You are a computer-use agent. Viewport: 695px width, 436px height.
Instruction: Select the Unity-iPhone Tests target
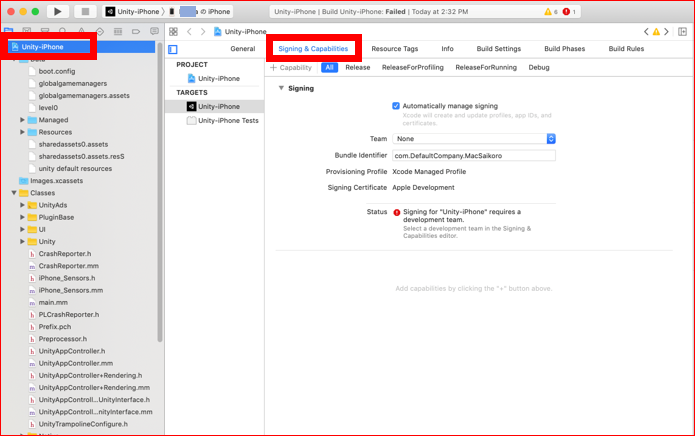[223, 121]
